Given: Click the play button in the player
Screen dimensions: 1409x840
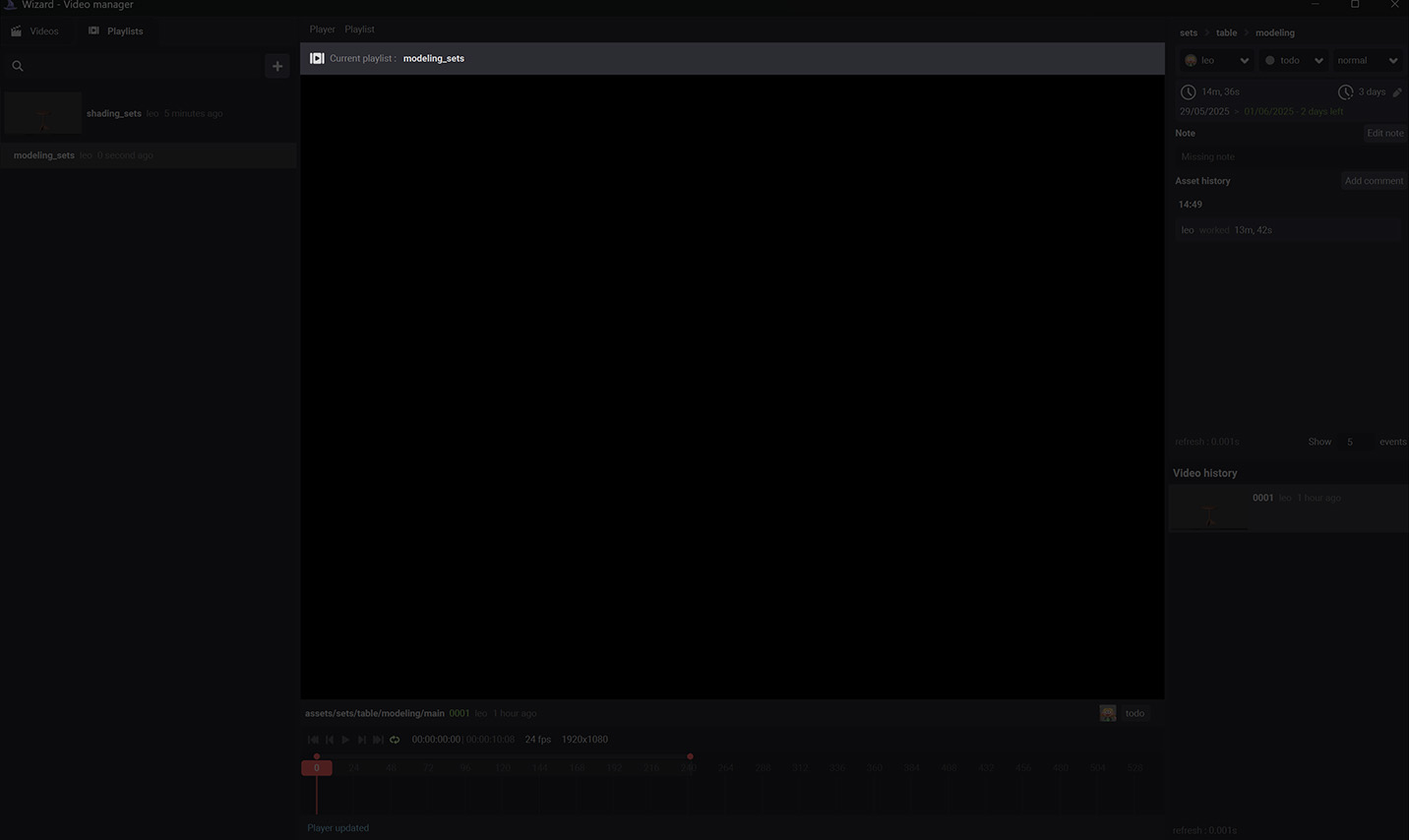Looking at the screenshot, I should pyautogui.click(x=345, y=740).
